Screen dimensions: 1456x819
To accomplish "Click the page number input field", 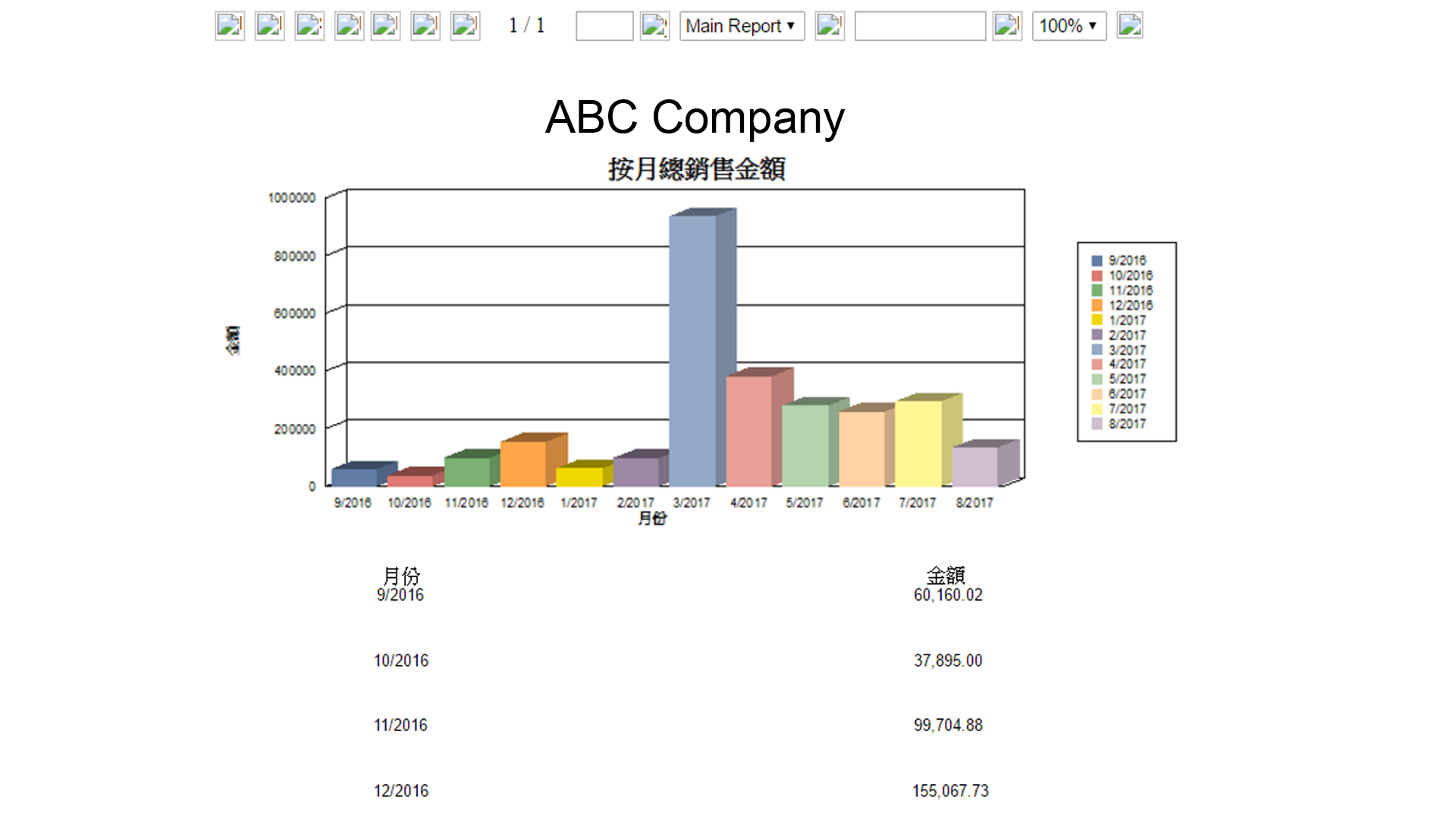I will pyautogui.click(x=604, y=26).
